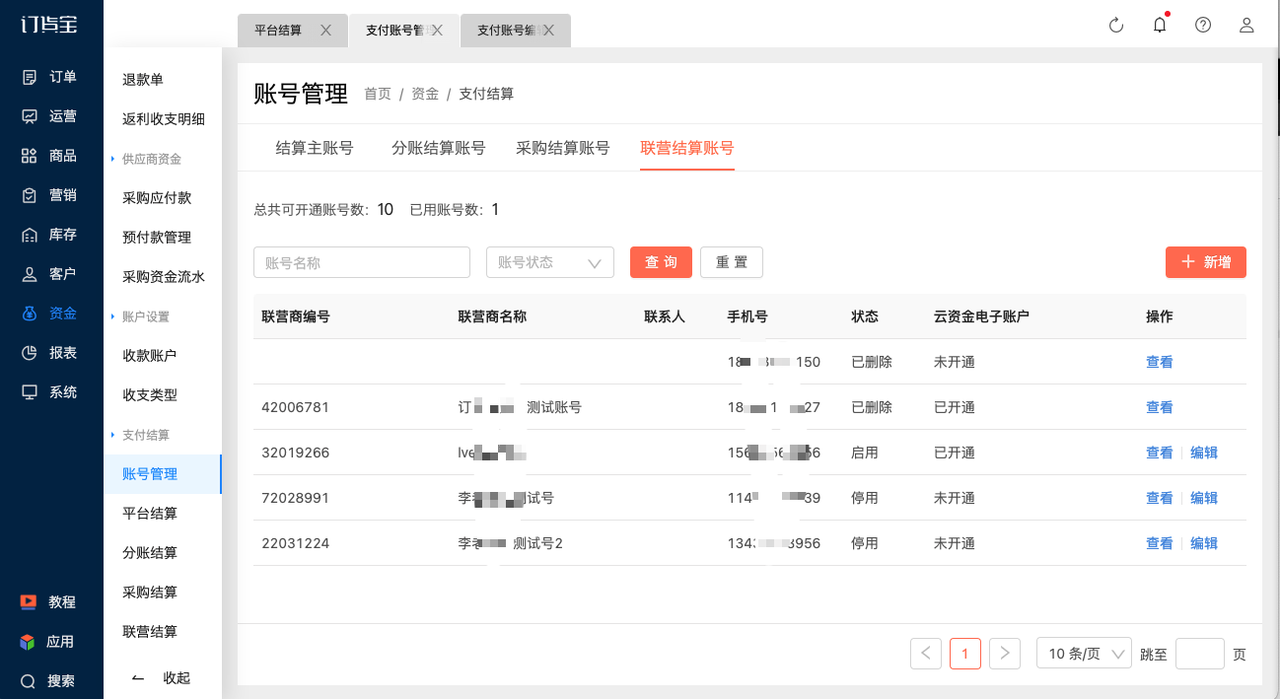The height and width of the screenshot is (699, 1280).
Task: Click the 查询 search button
Action: click(661, 262)
